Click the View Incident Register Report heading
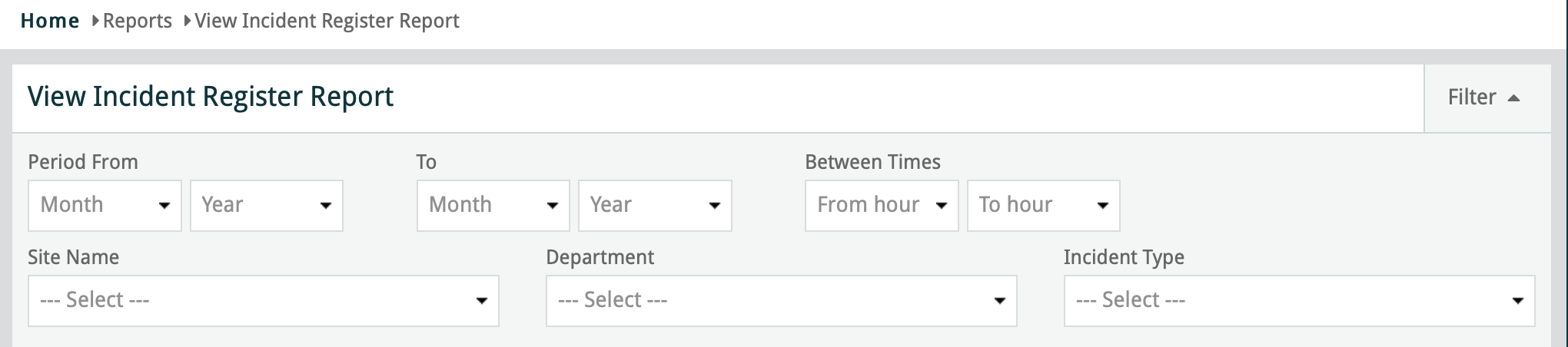 pos(211,97)
